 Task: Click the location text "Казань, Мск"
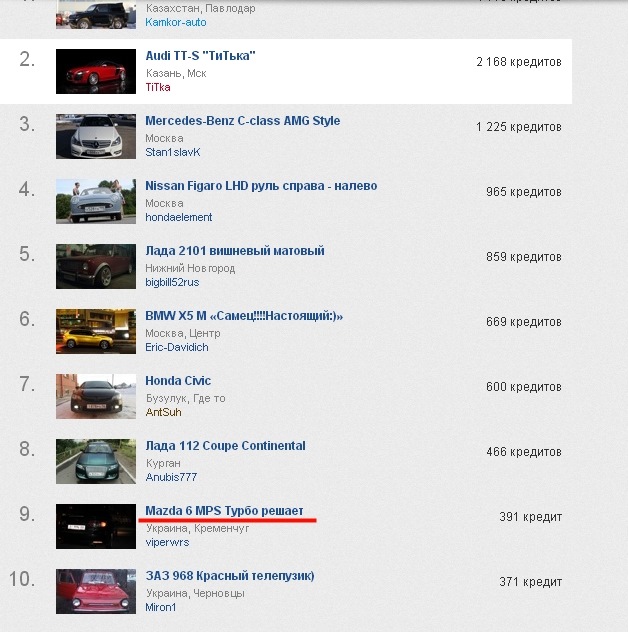[x=176, y=73]
